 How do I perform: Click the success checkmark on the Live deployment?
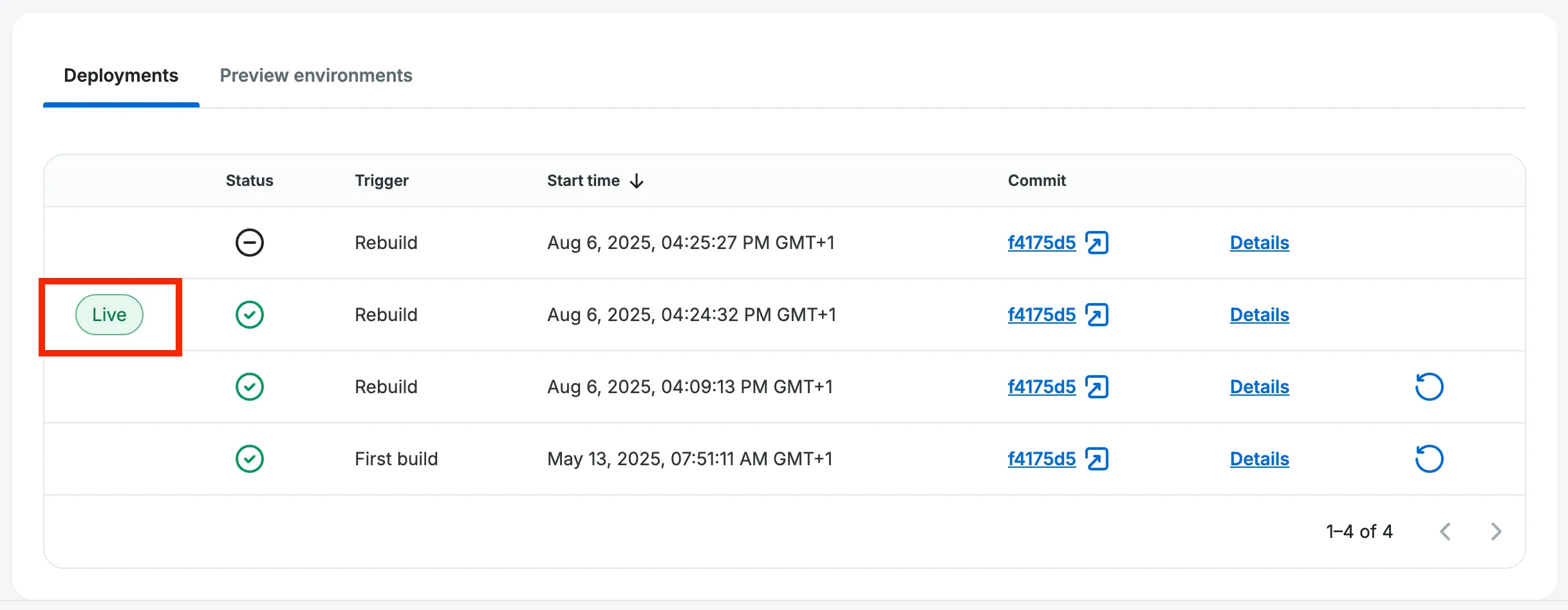coord(249,315)
